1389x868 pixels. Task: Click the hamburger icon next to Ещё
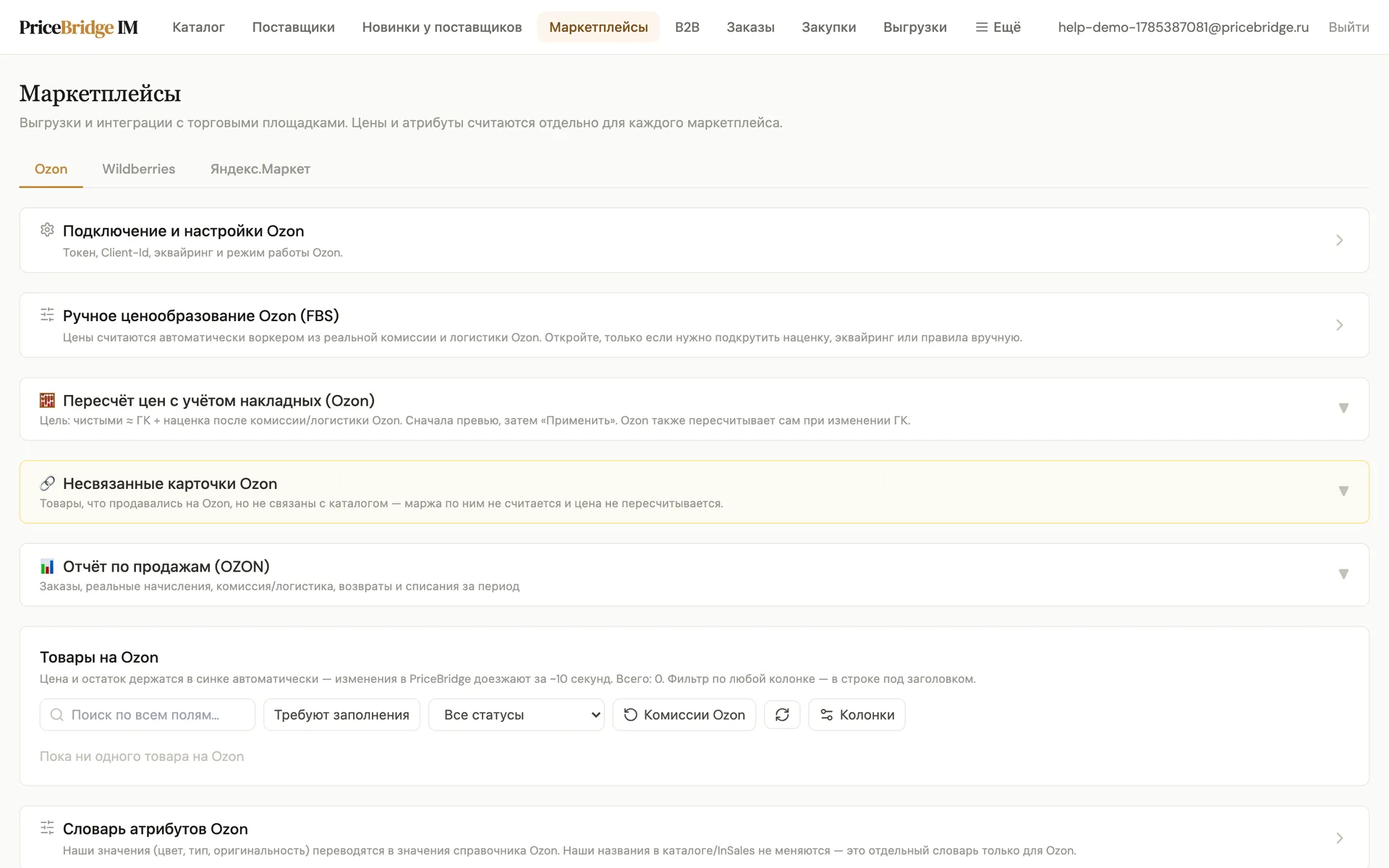[x=982, y=27]
